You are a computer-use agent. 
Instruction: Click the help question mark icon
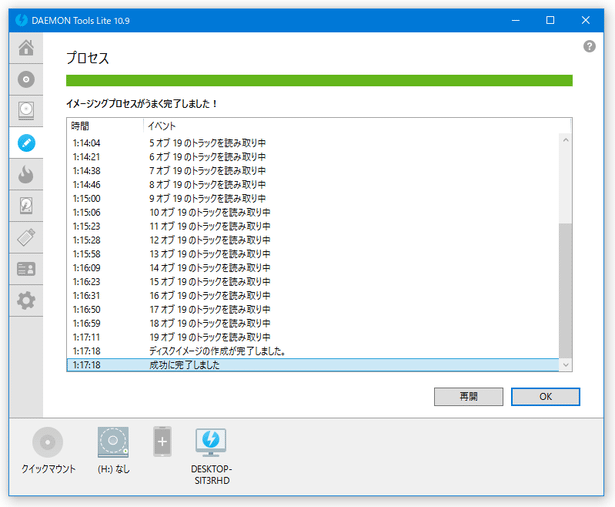(589, 46)
